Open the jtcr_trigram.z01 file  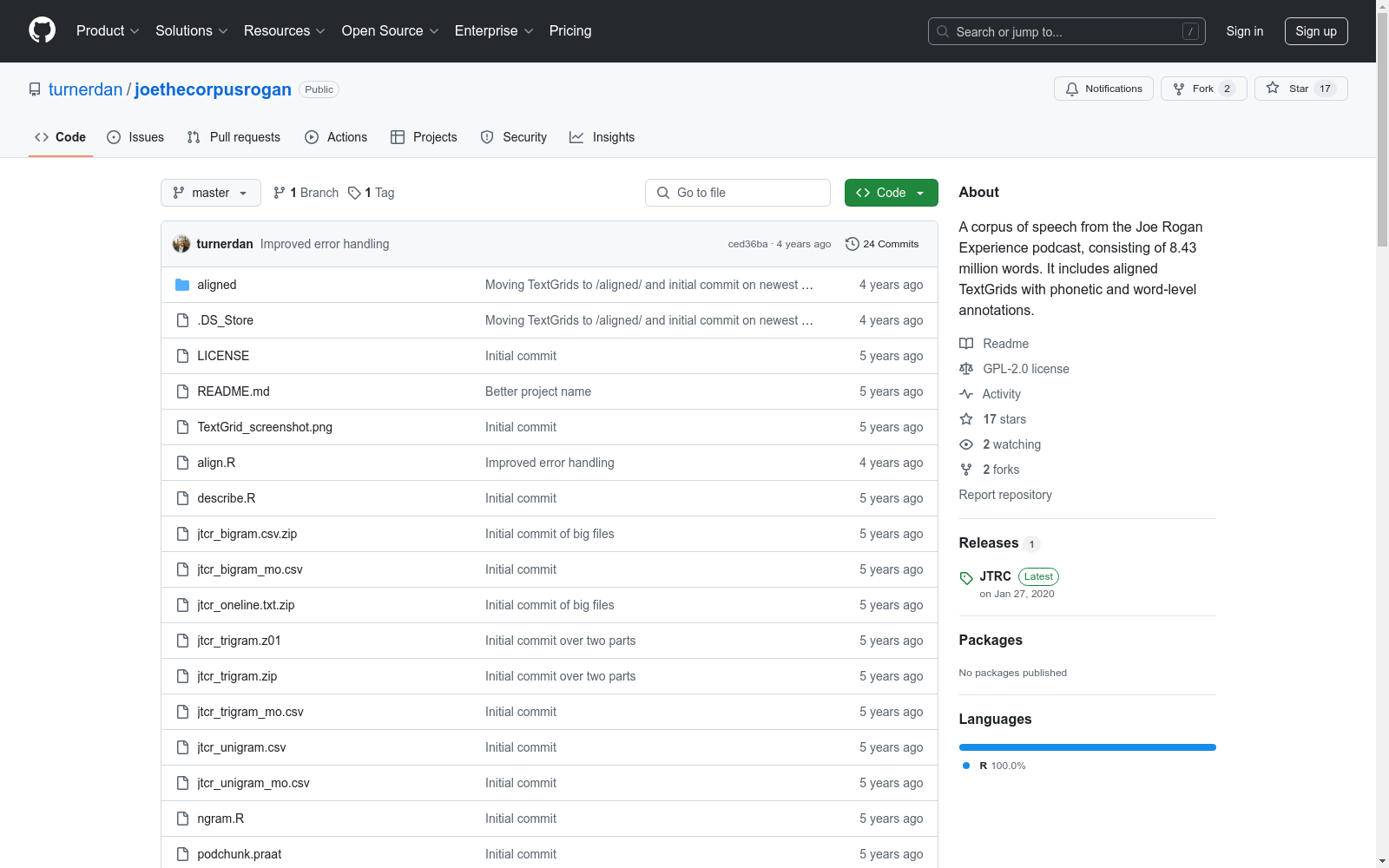pos(239,641)
